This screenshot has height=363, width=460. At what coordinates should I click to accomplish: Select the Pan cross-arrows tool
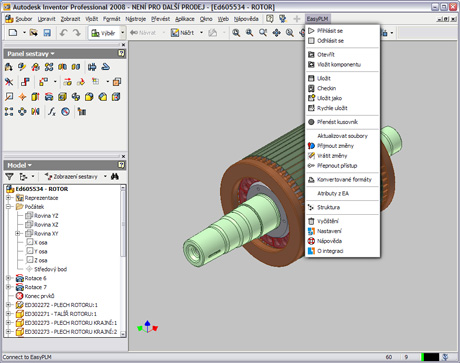[x=276, y=33]
